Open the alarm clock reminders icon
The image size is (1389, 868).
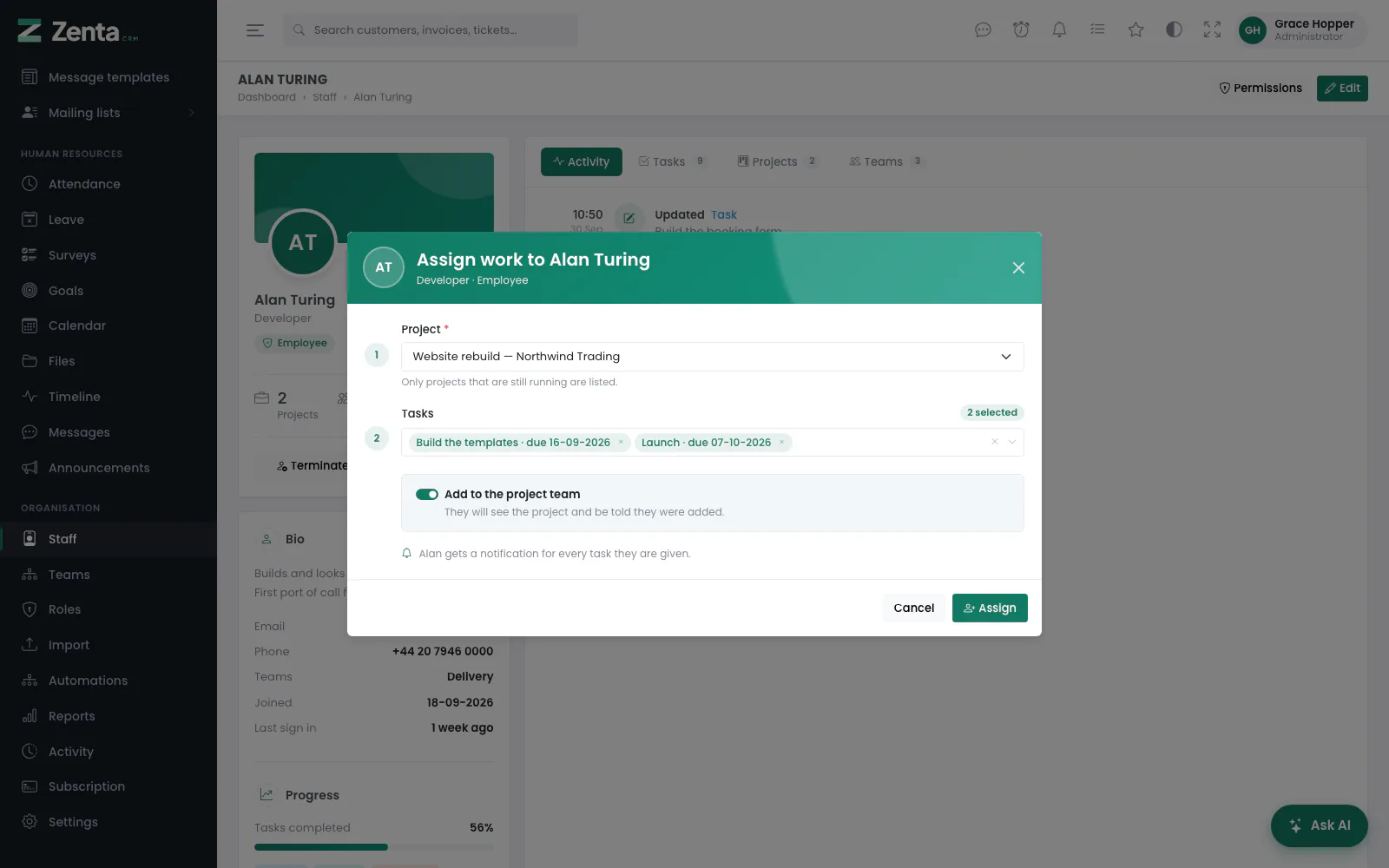click(1021, 30)
